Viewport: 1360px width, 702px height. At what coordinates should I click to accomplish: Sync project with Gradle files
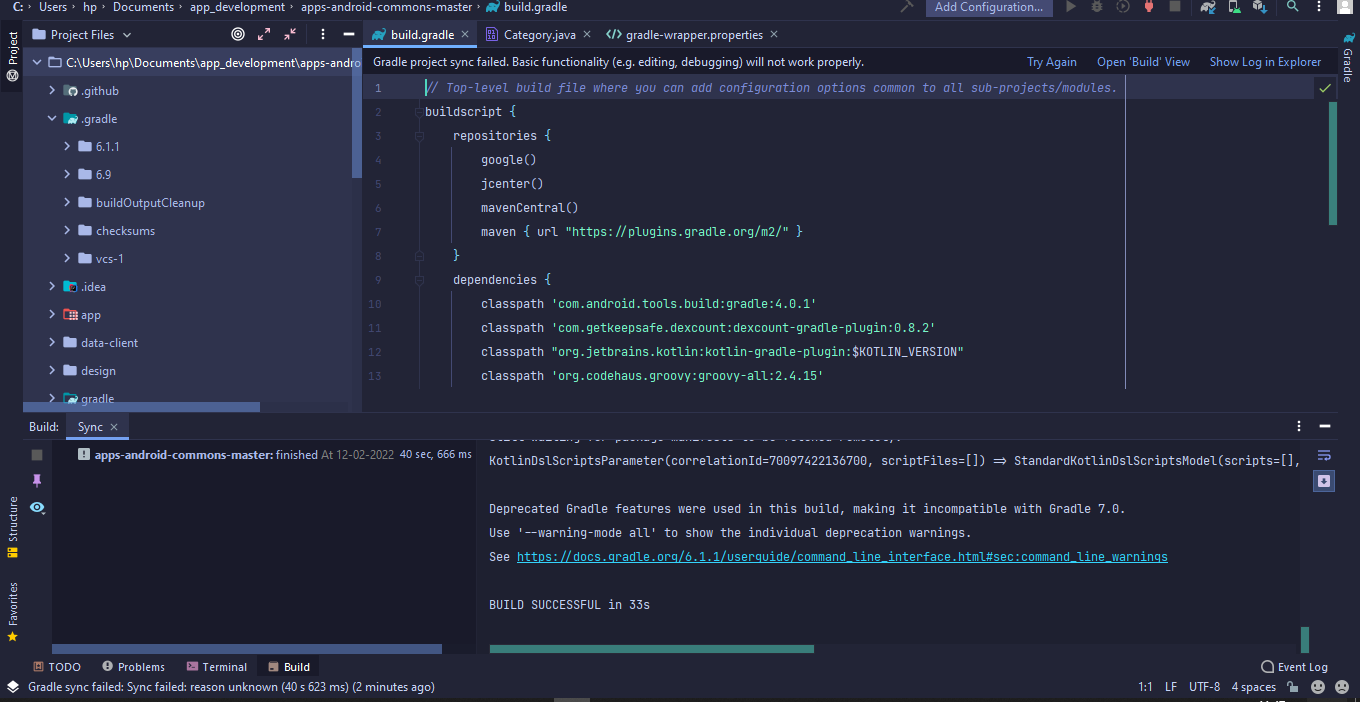pos(1206,8)
